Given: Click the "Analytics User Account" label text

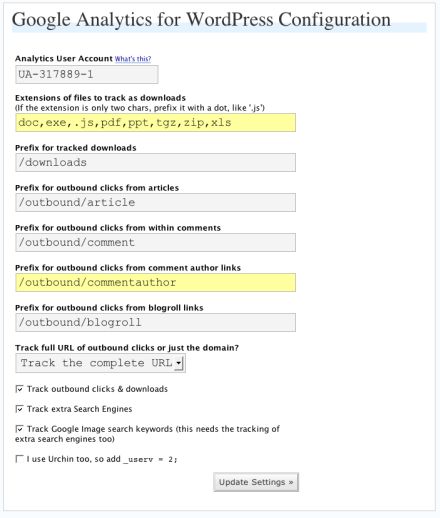Looking at the screenshot, I should click(x=64, y=59).
